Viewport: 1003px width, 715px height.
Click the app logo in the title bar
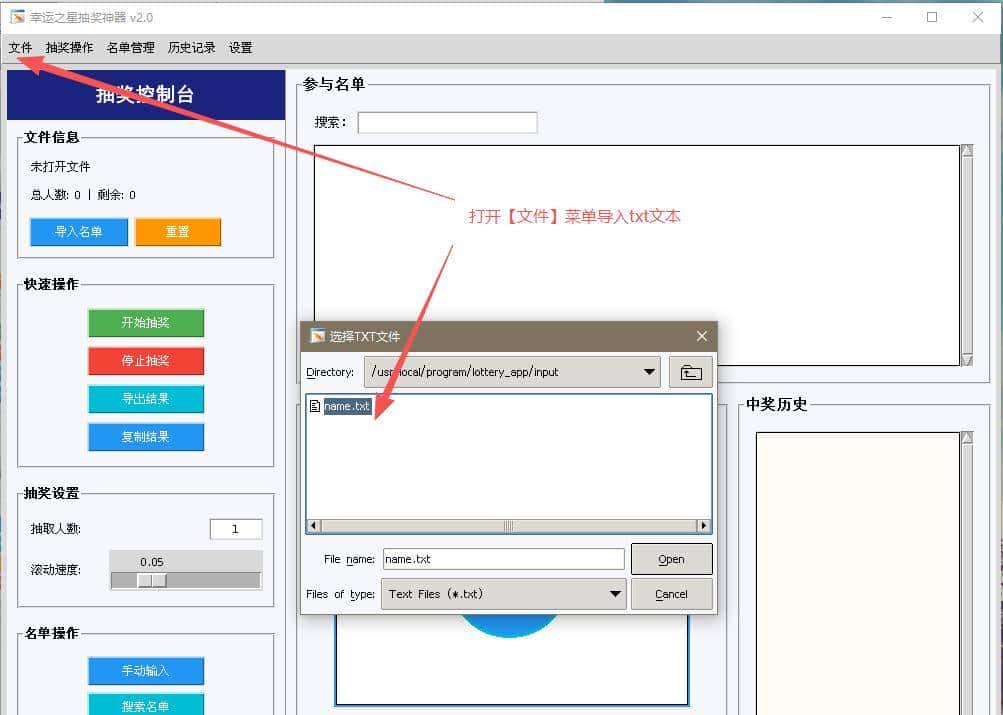tap(15, 16)
